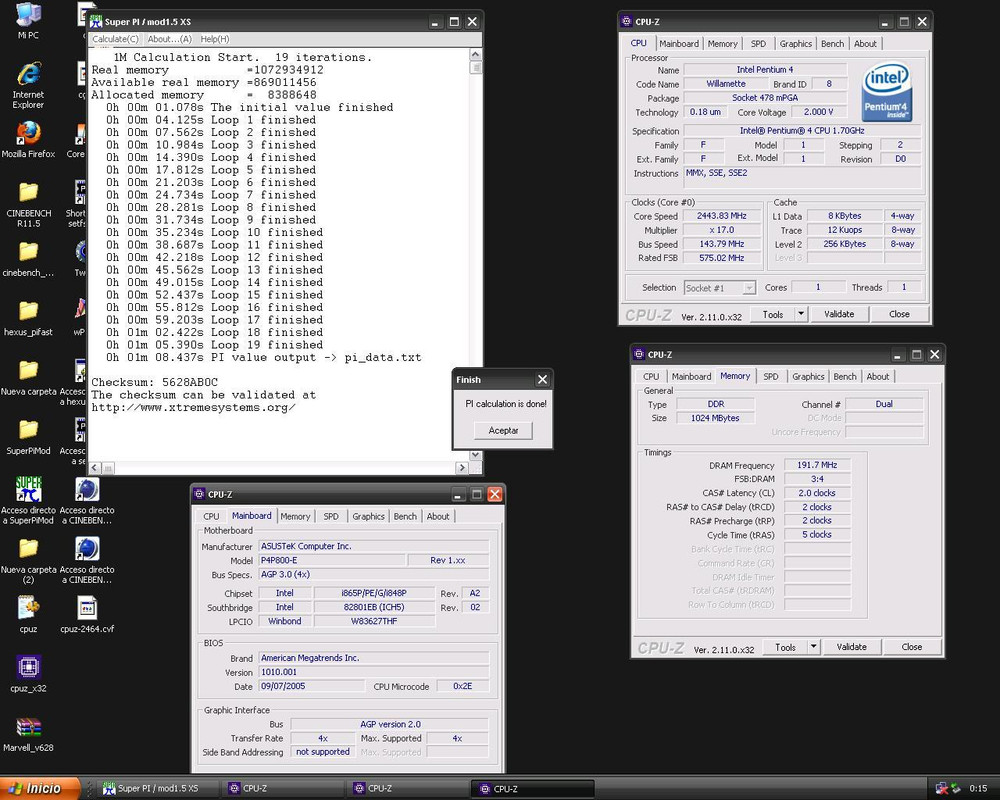Launch first Acceso directo a CINEBEN shortcut
This screenshot has height=800, width=1000.
(87, 501)
